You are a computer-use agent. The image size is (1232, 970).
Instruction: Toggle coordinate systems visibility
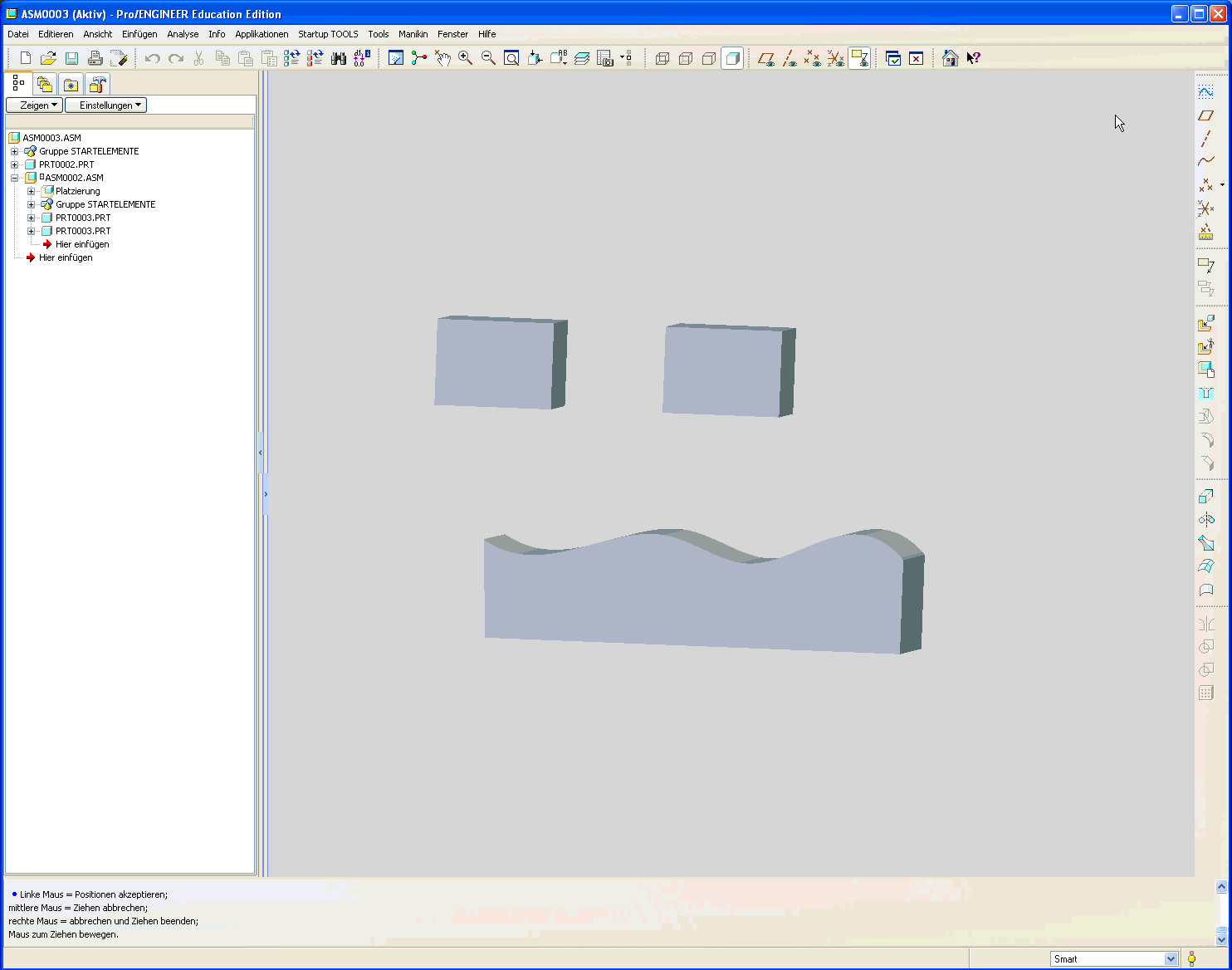point(835,58)
